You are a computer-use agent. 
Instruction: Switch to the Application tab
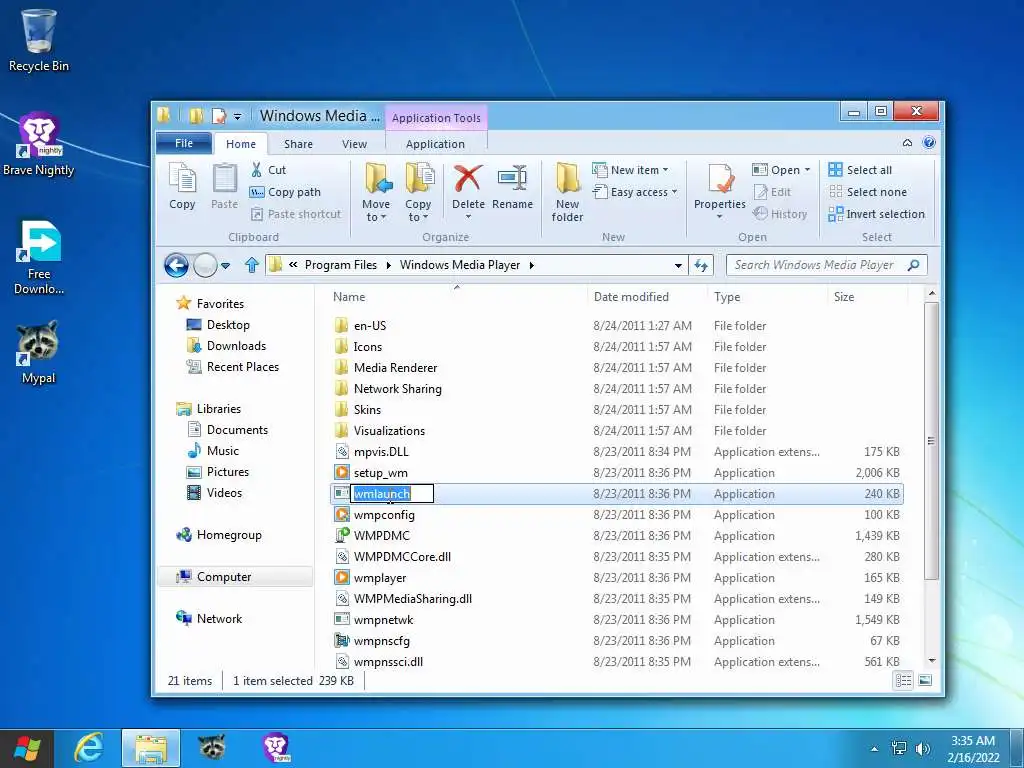pyautogui.click(x=436, y=144)
